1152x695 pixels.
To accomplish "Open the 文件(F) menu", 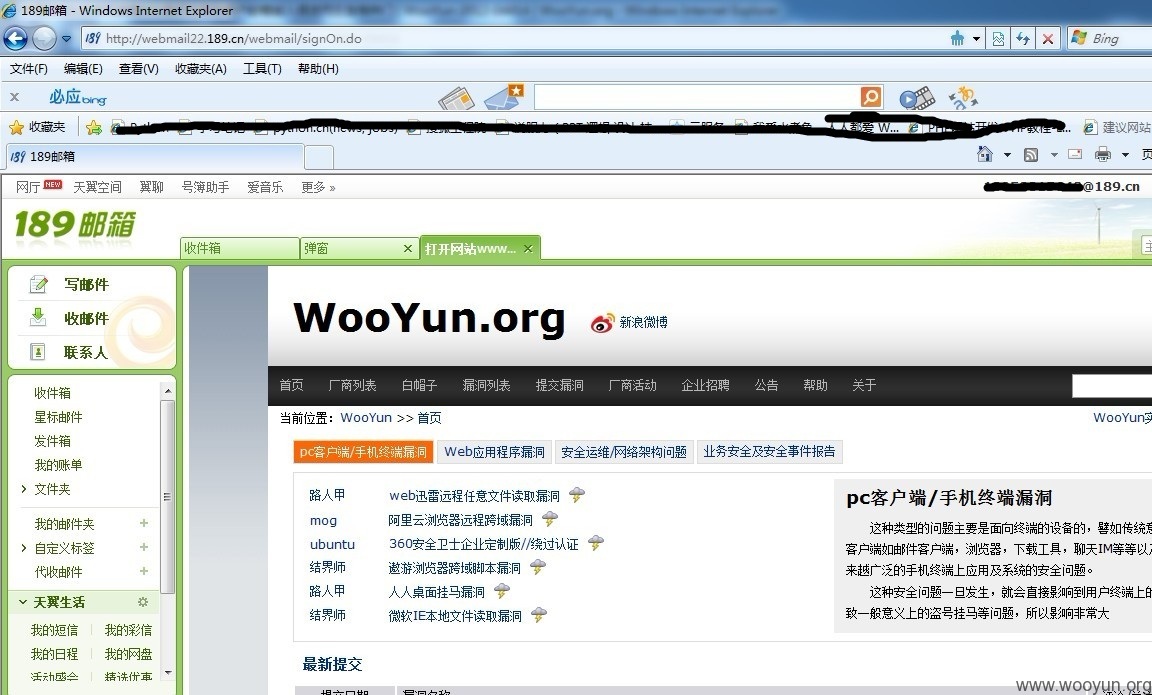I will coord(29,68).
